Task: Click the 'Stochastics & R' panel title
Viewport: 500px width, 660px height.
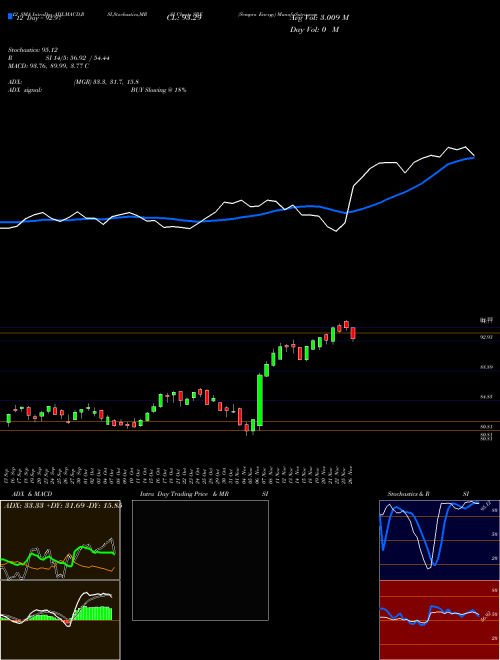Action: click(x=409, y=494)
